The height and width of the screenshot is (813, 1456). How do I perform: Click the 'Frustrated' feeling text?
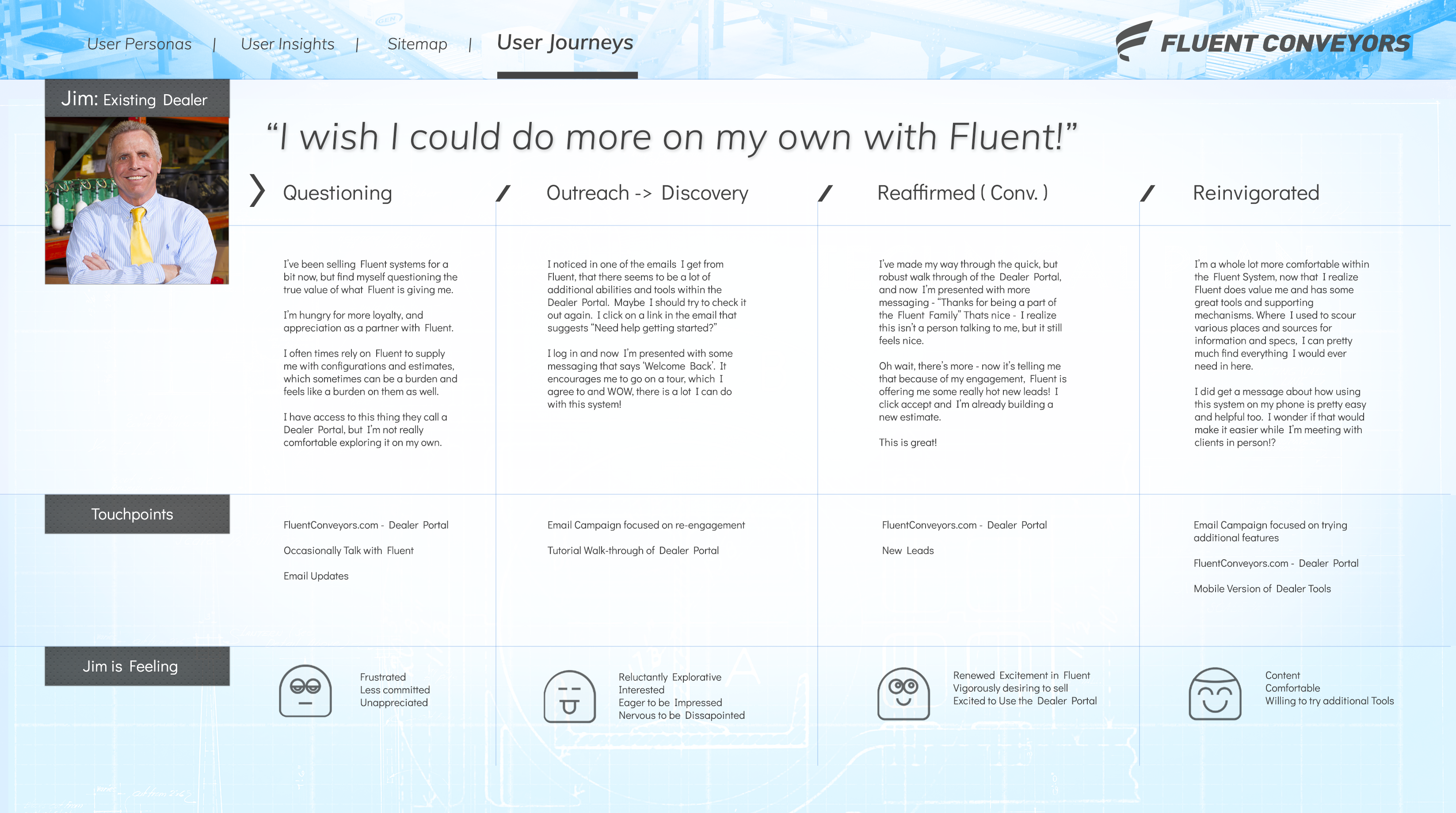[x=383, y=677]
